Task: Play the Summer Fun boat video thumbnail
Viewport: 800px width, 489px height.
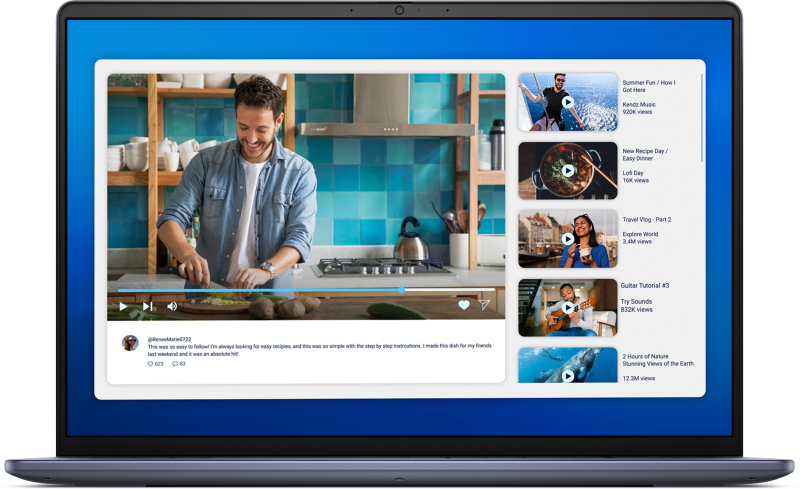Action: pos(567,102)
